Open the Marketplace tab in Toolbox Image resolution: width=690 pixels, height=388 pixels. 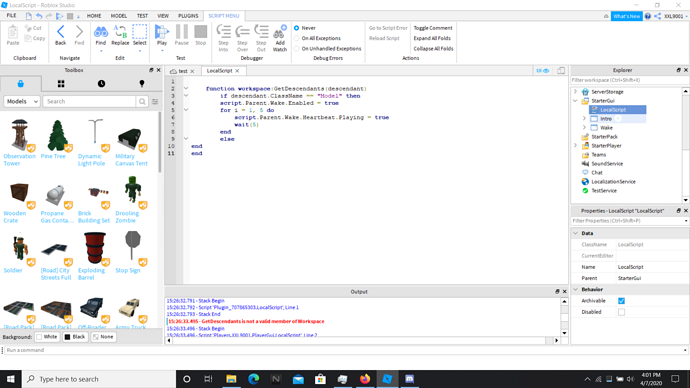[x=21, y=84]
